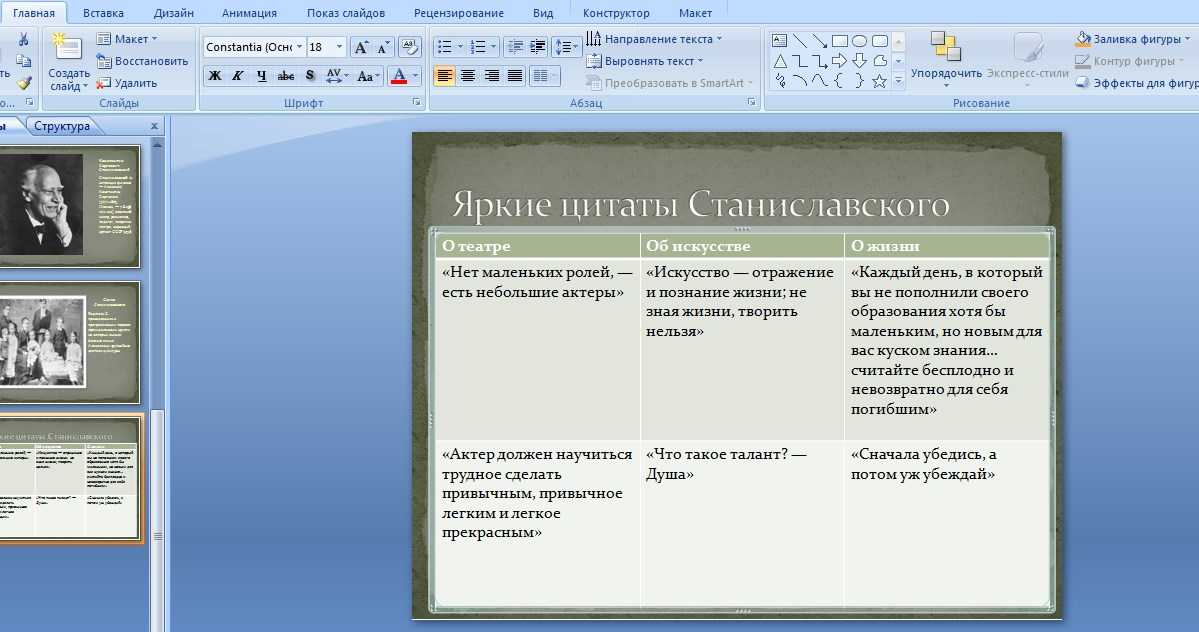Click the strikethrough (abc) icon
The height and width of the screenshot is (632, 1199).
coord(286,76)
